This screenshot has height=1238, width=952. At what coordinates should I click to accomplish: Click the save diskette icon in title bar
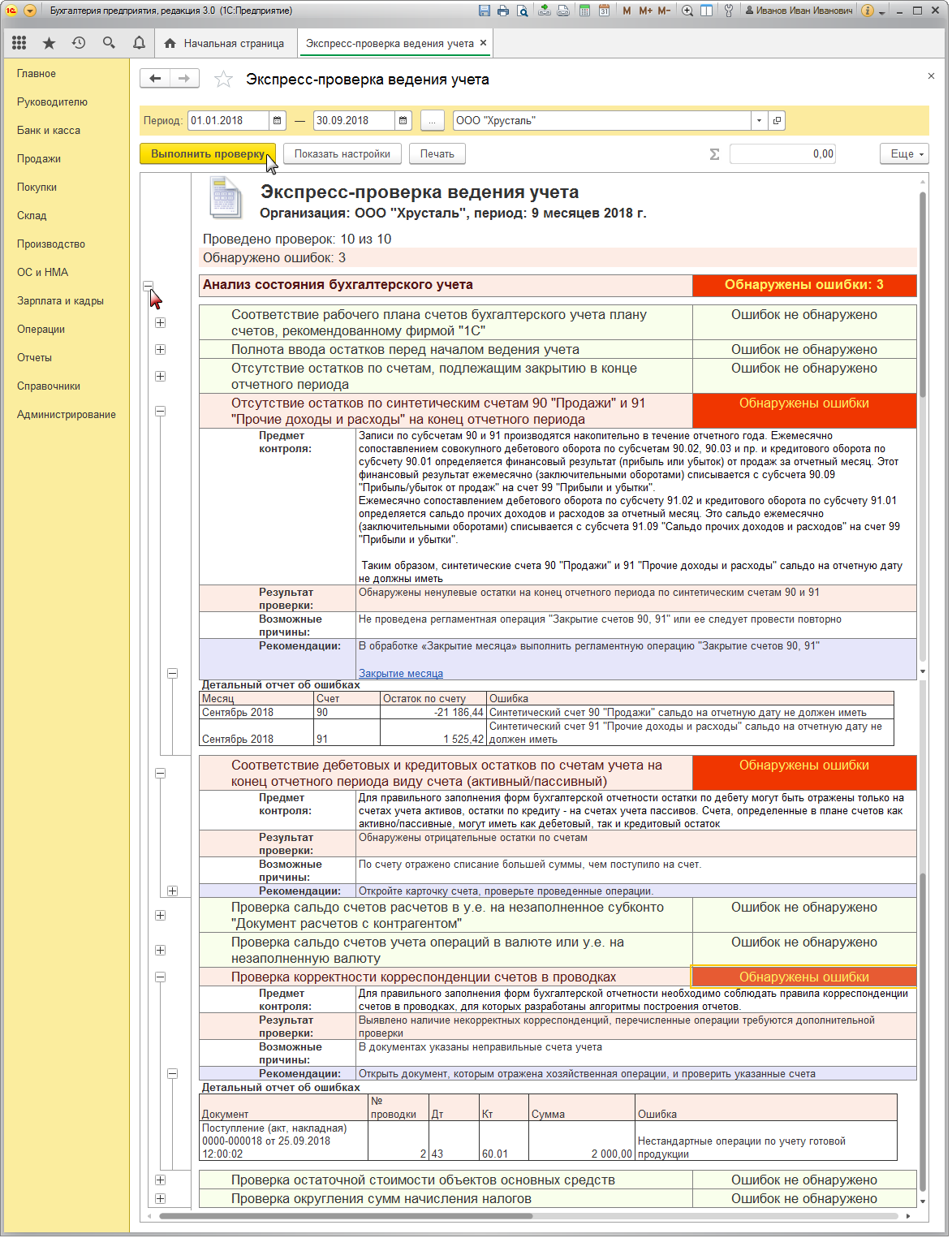pos(485,11)
